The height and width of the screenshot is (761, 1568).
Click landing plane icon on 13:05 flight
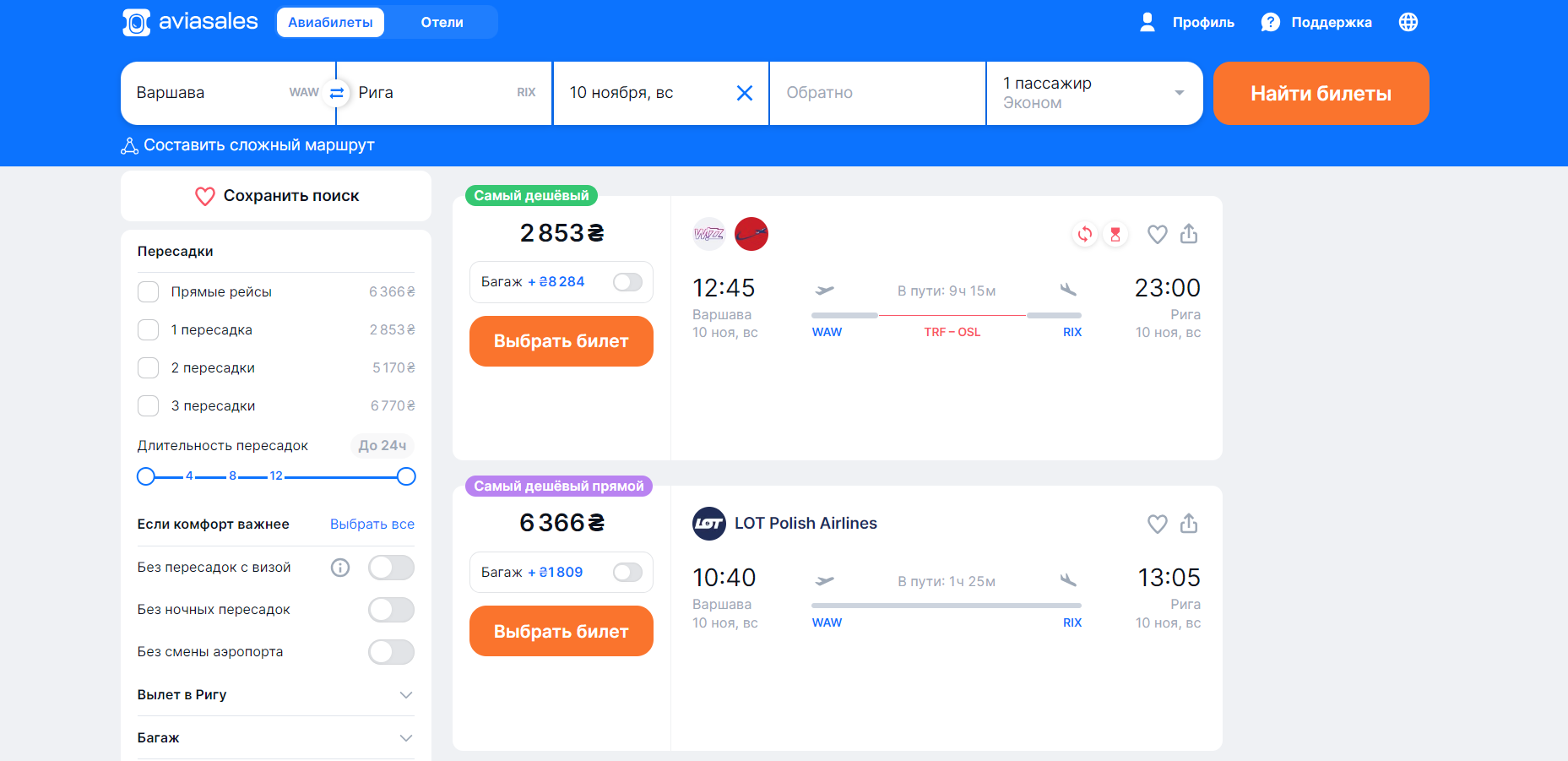click(1068, 579)
